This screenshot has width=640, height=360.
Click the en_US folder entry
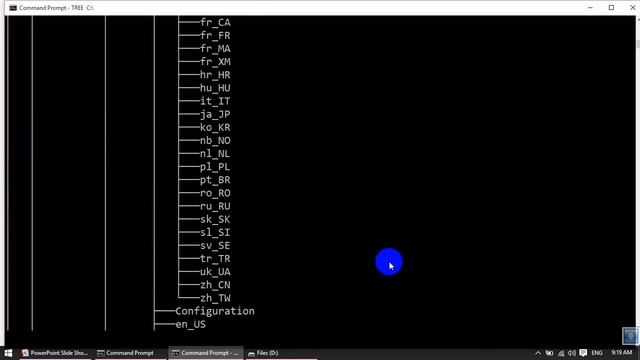(191, 324)
